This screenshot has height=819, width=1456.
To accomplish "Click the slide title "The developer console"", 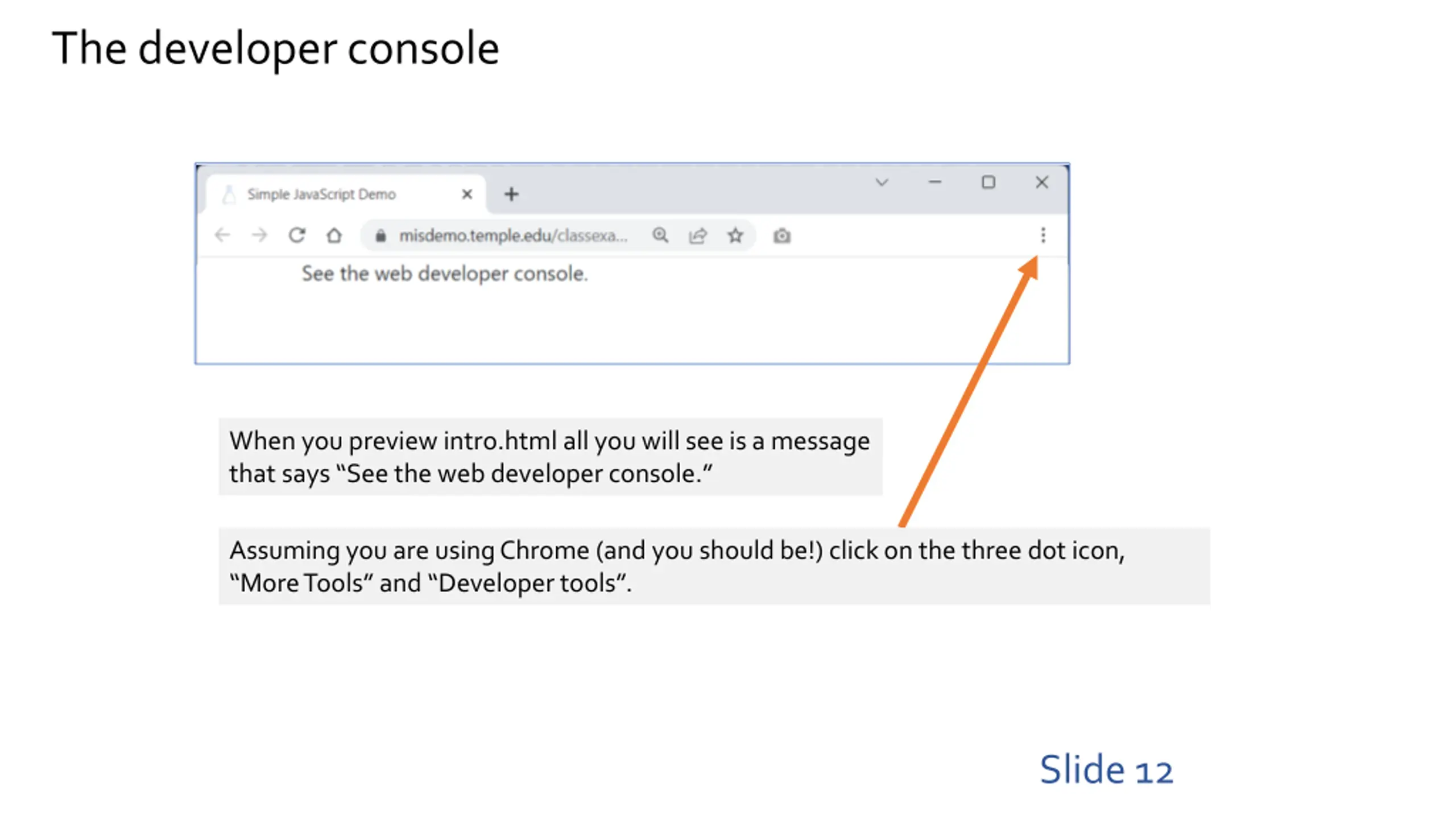I will (x=275, y=48).
